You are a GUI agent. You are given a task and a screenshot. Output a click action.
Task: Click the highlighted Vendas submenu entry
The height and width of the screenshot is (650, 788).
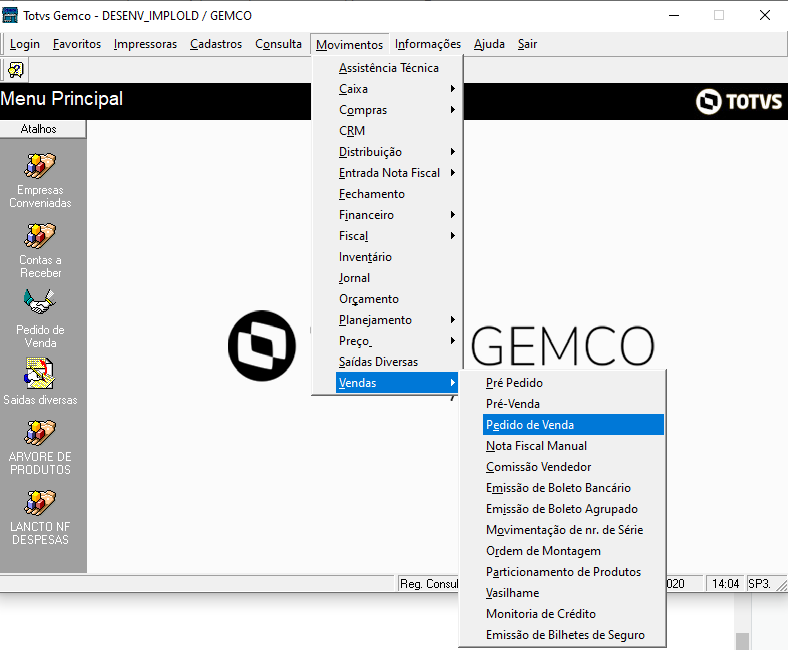397,383
